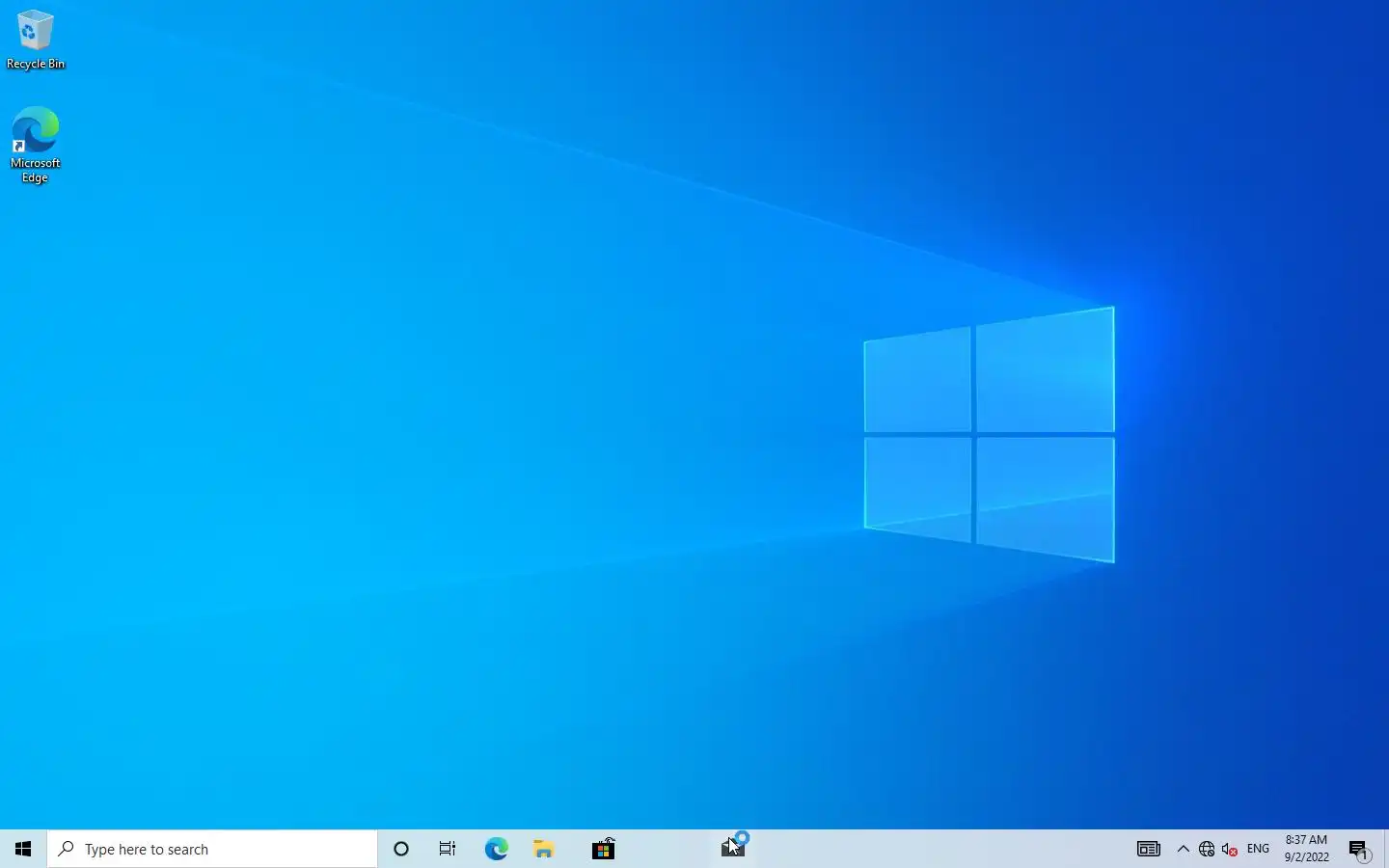Open the ENG language input switcher
Image resolution: width=1389 pixels, height=868 pixels.
[1258, 849]
